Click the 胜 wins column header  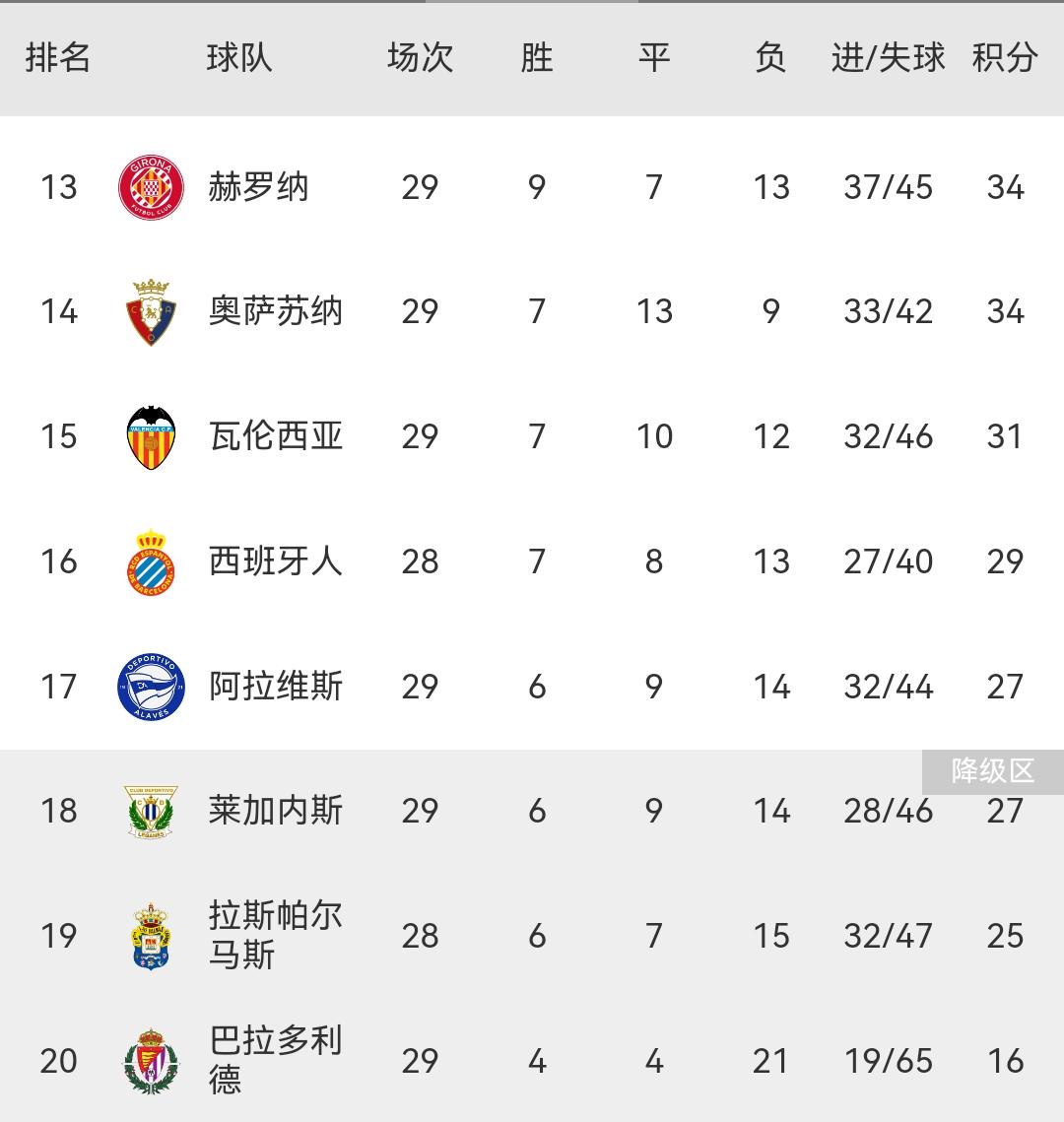pos(537,58)
